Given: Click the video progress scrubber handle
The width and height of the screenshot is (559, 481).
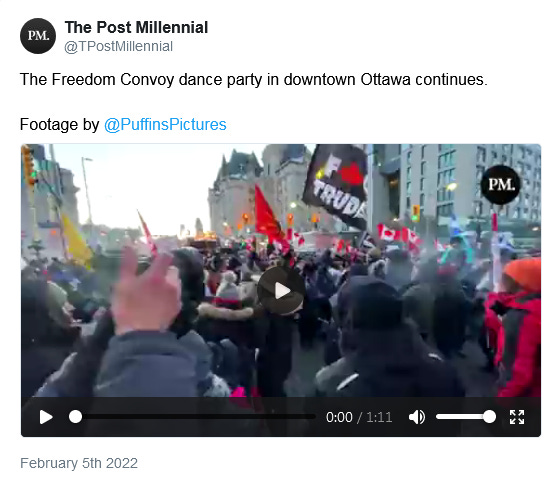Looking at the screenshot, I should pyautogui.click(x=75, y=417).
